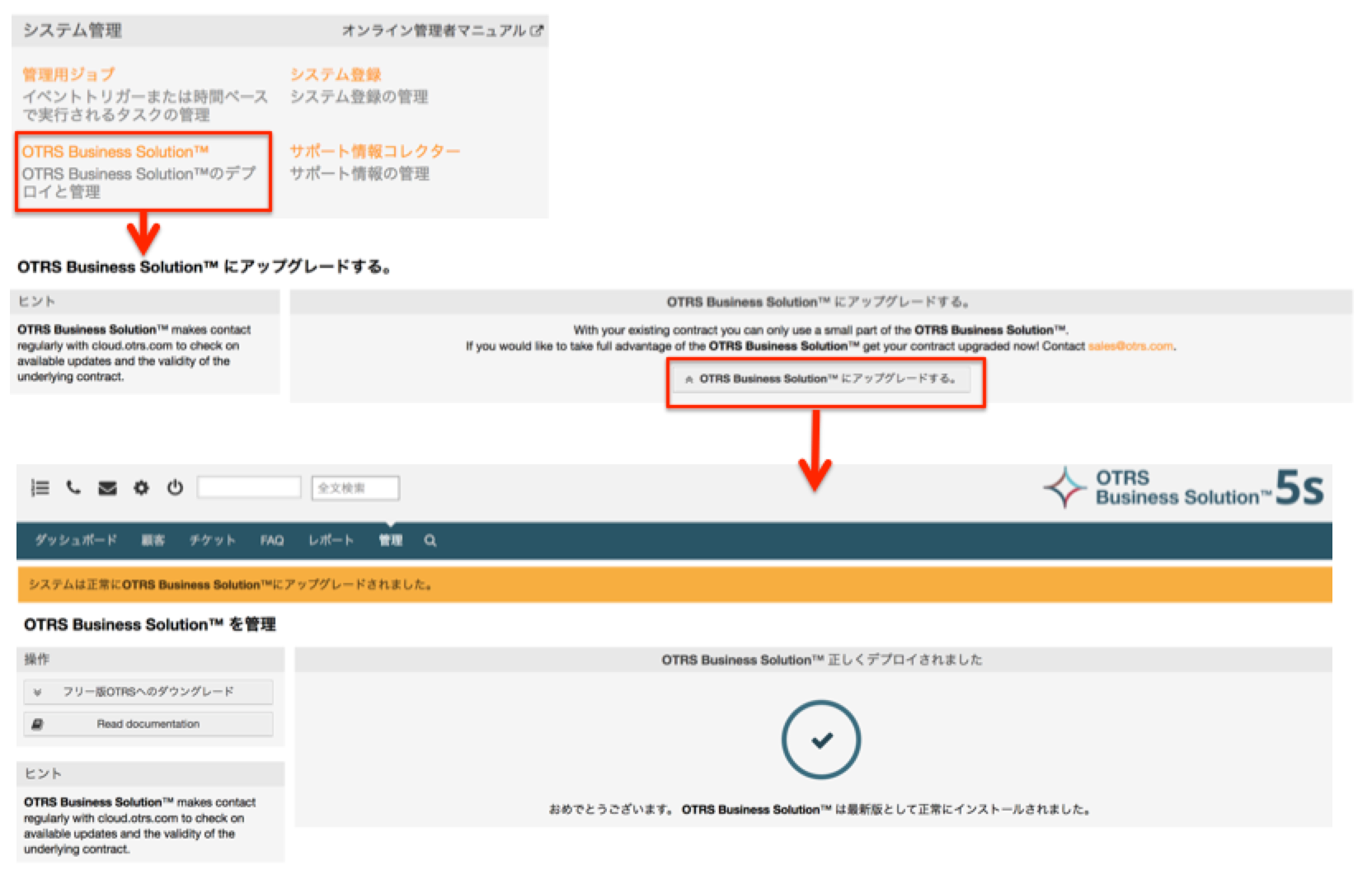Click the downgrade chevron icon on フリー版OTRS button
The width and height of the screenshot is (1372, 879).
coord(37,692)
